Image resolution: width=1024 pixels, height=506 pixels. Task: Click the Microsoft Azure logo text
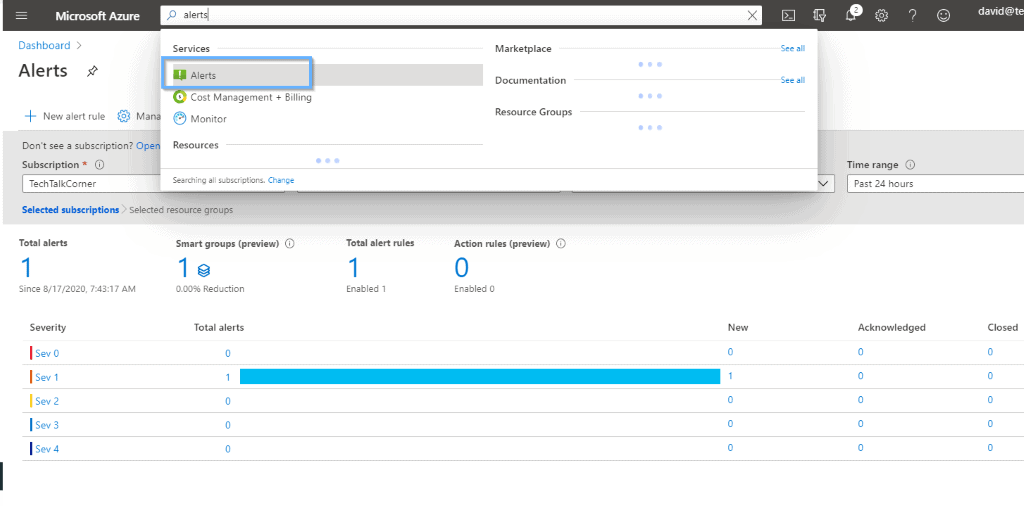(97, 16)
